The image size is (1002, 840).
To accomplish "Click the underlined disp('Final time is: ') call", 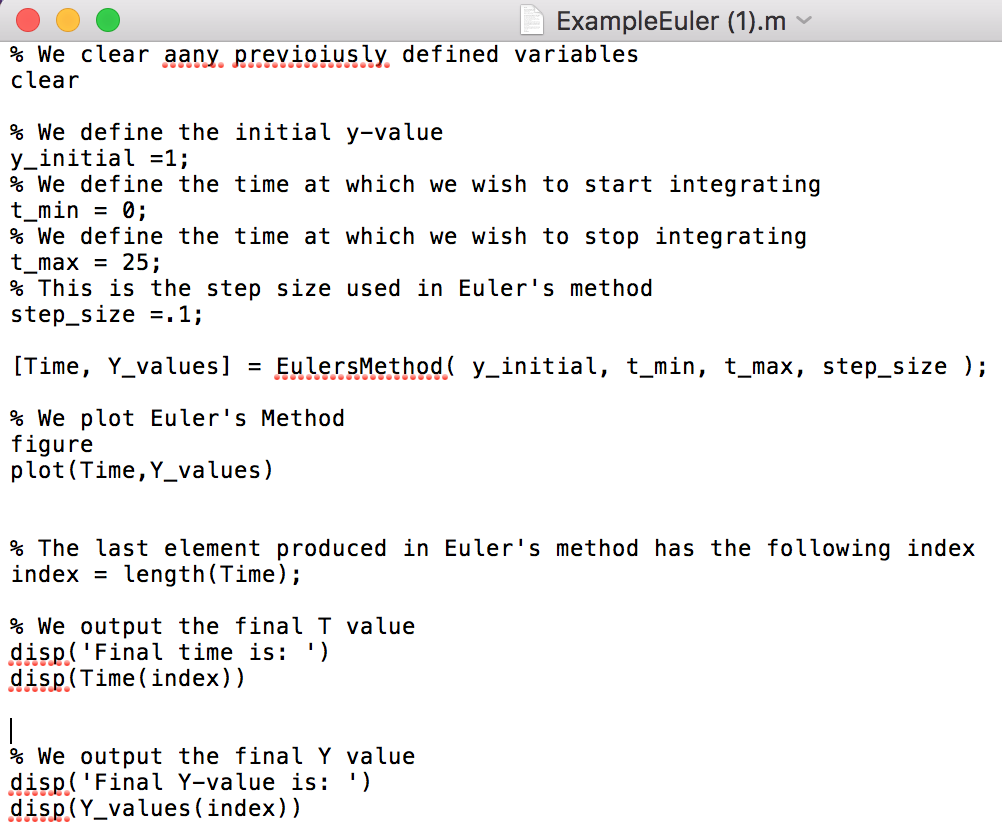I will [x=170, y=652].
